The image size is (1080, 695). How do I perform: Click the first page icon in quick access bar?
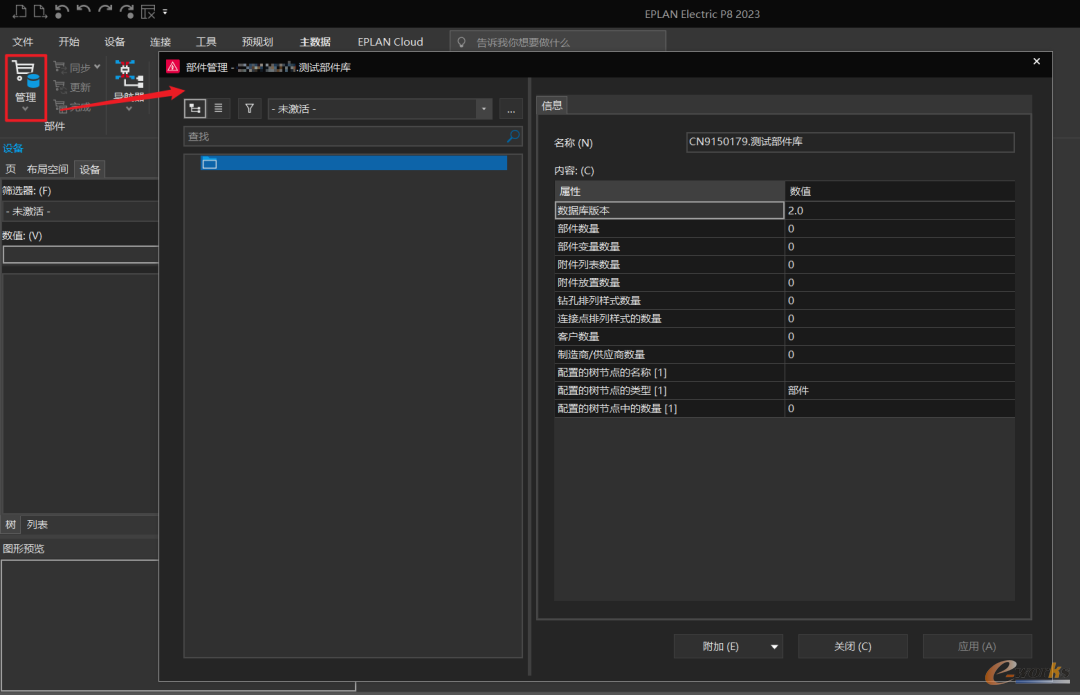point(20,12)
